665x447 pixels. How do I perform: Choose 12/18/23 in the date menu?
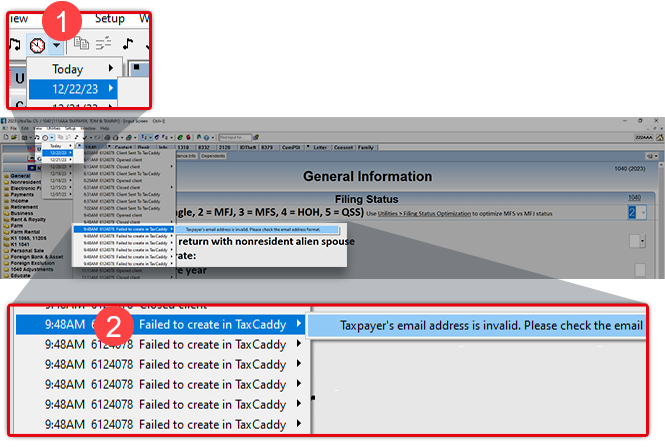58,180
